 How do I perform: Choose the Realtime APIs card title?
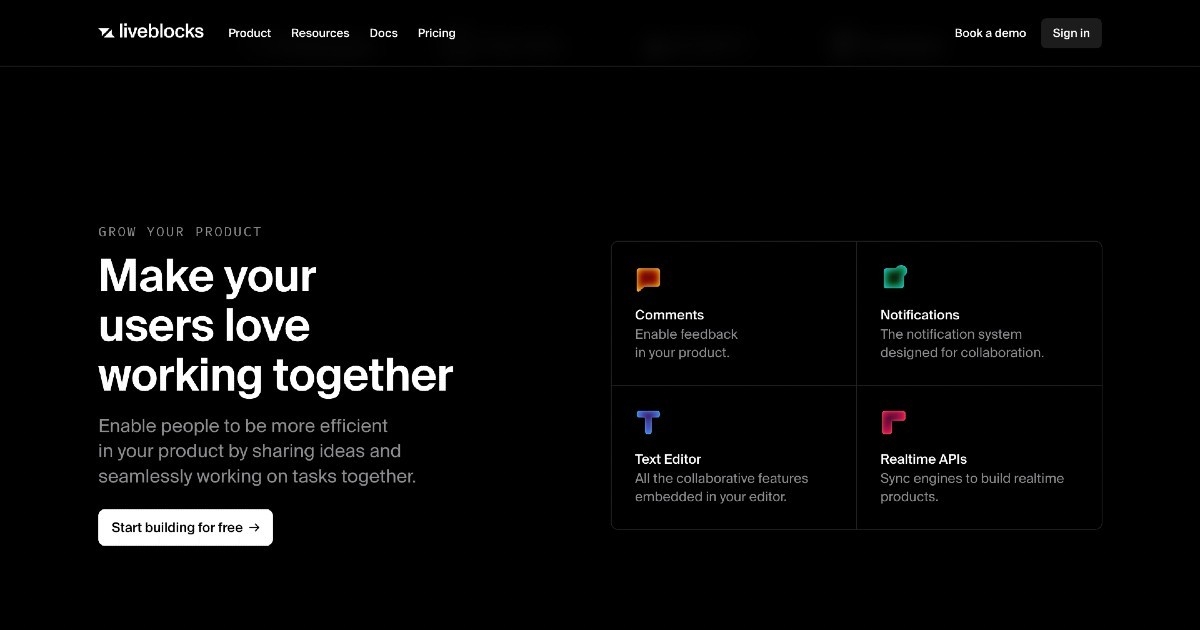[x=923, y=459]
